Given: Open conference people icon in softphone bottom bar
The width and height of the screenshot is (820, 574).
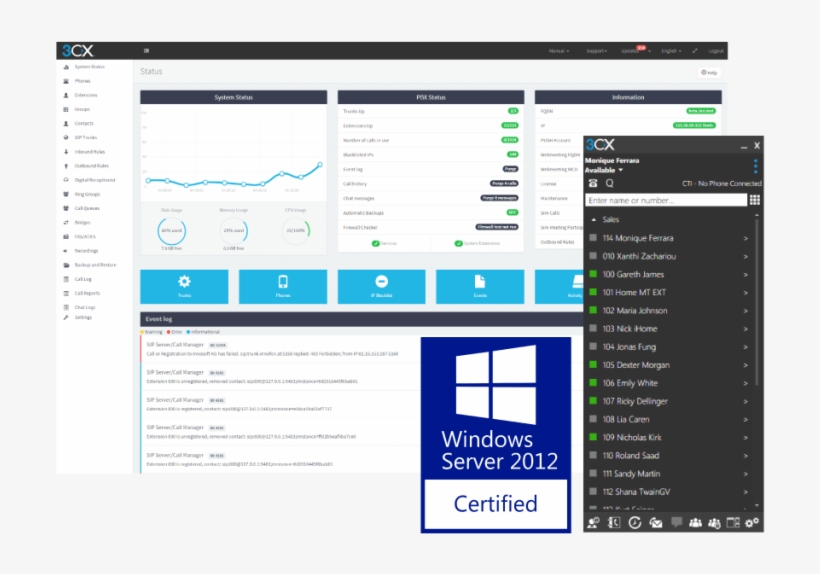Looking at the screenshot, I should pos(696,523).
